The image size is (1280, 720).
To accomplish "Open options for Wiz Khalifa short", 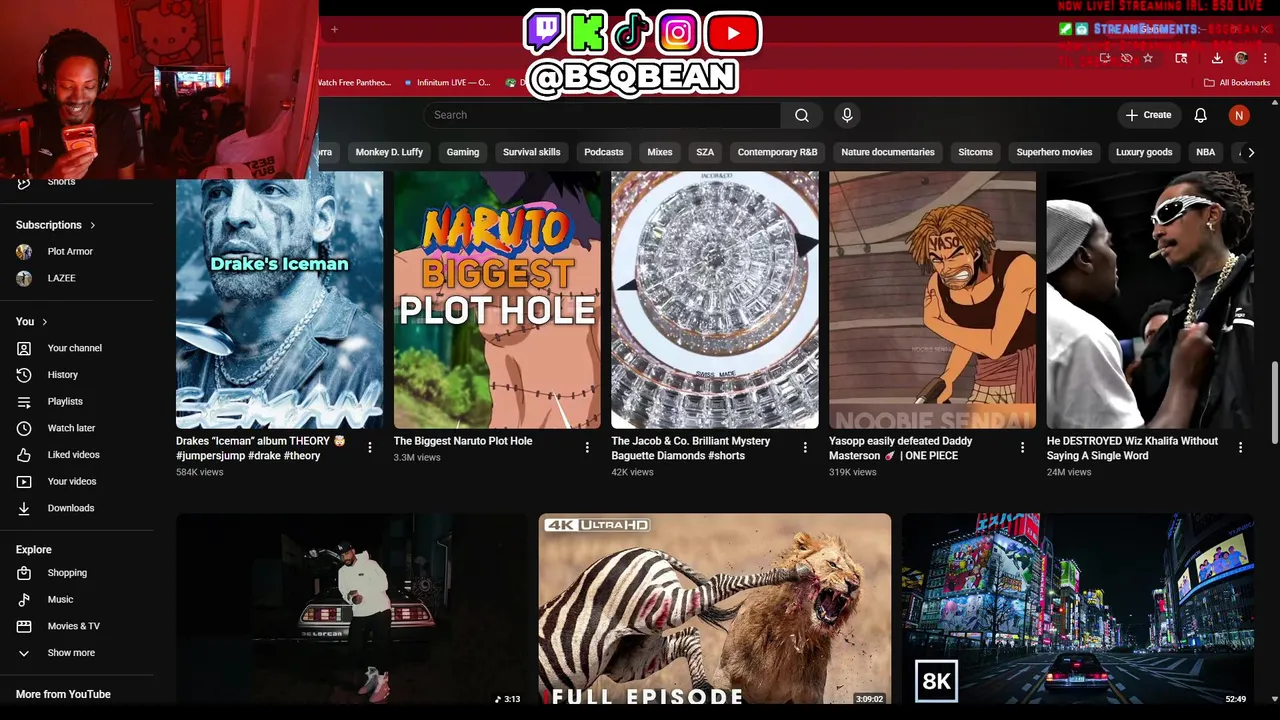I will click(1240, 448).
